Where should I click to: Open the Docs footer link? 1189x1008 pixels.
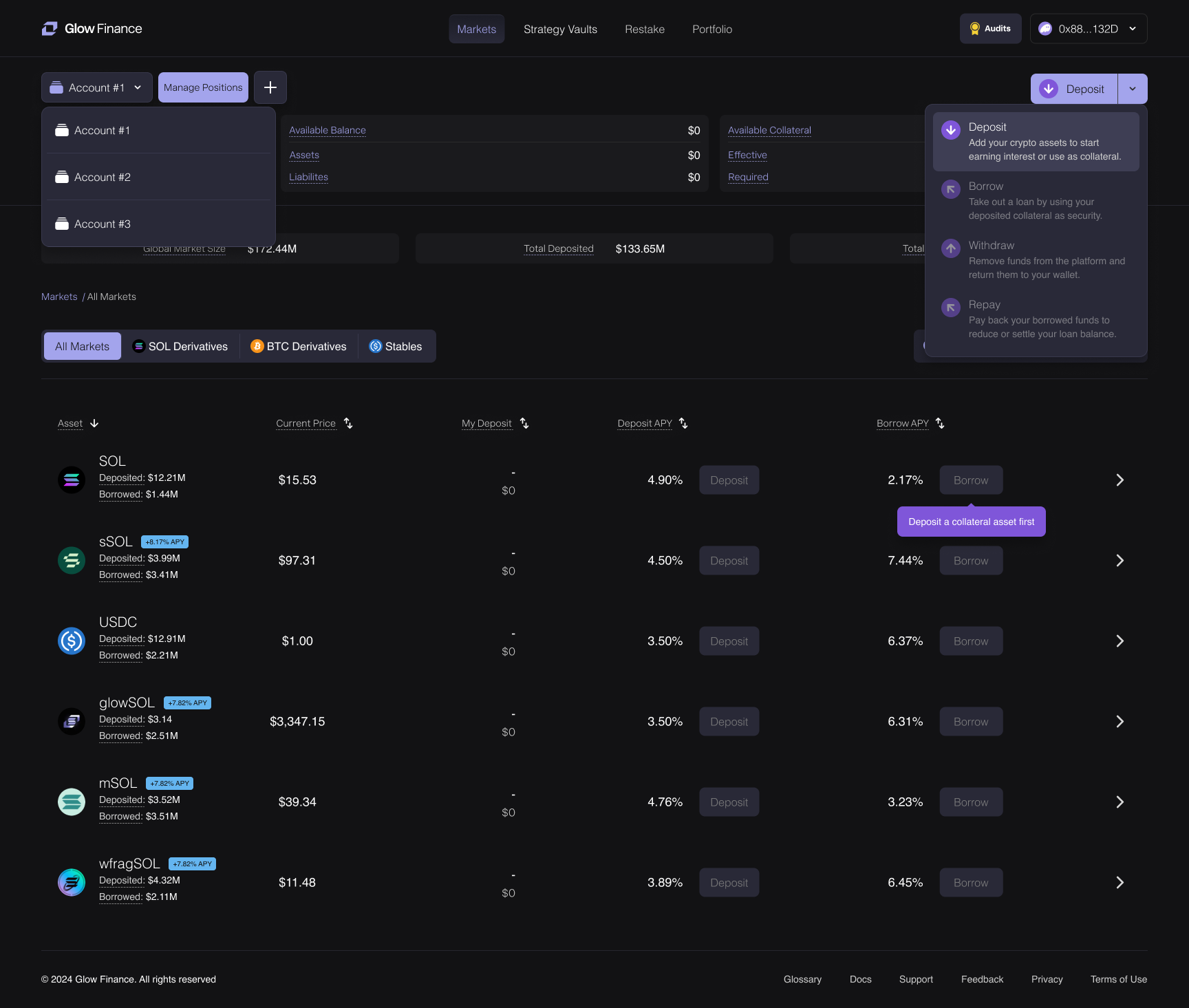tap(860, 979)
